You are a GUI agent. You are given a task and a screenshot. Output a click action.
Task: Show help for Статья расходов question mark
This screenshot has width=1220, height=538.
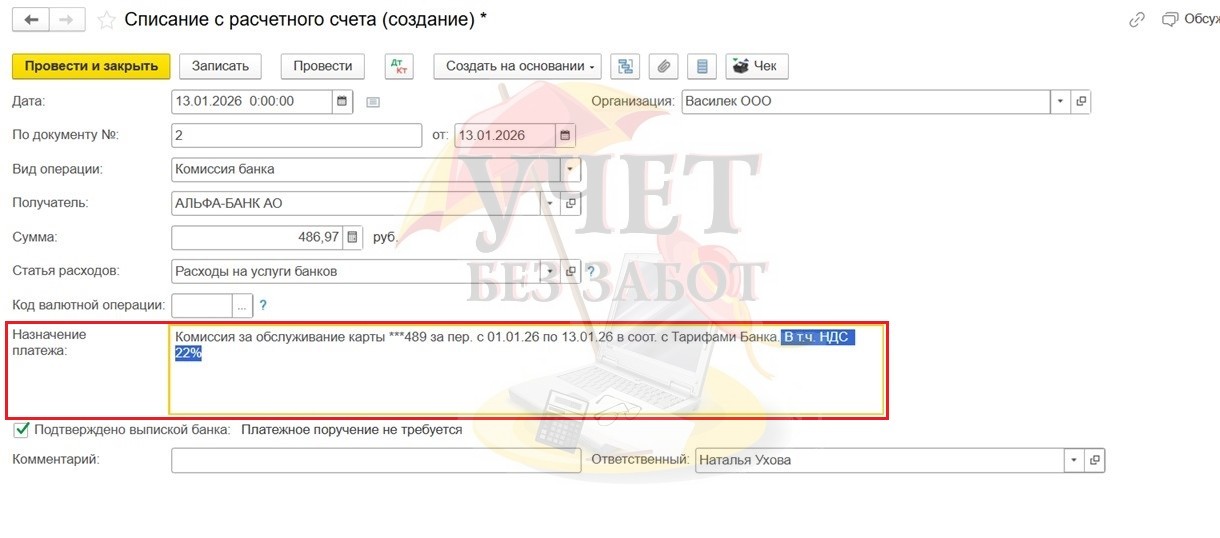(590, 271)
